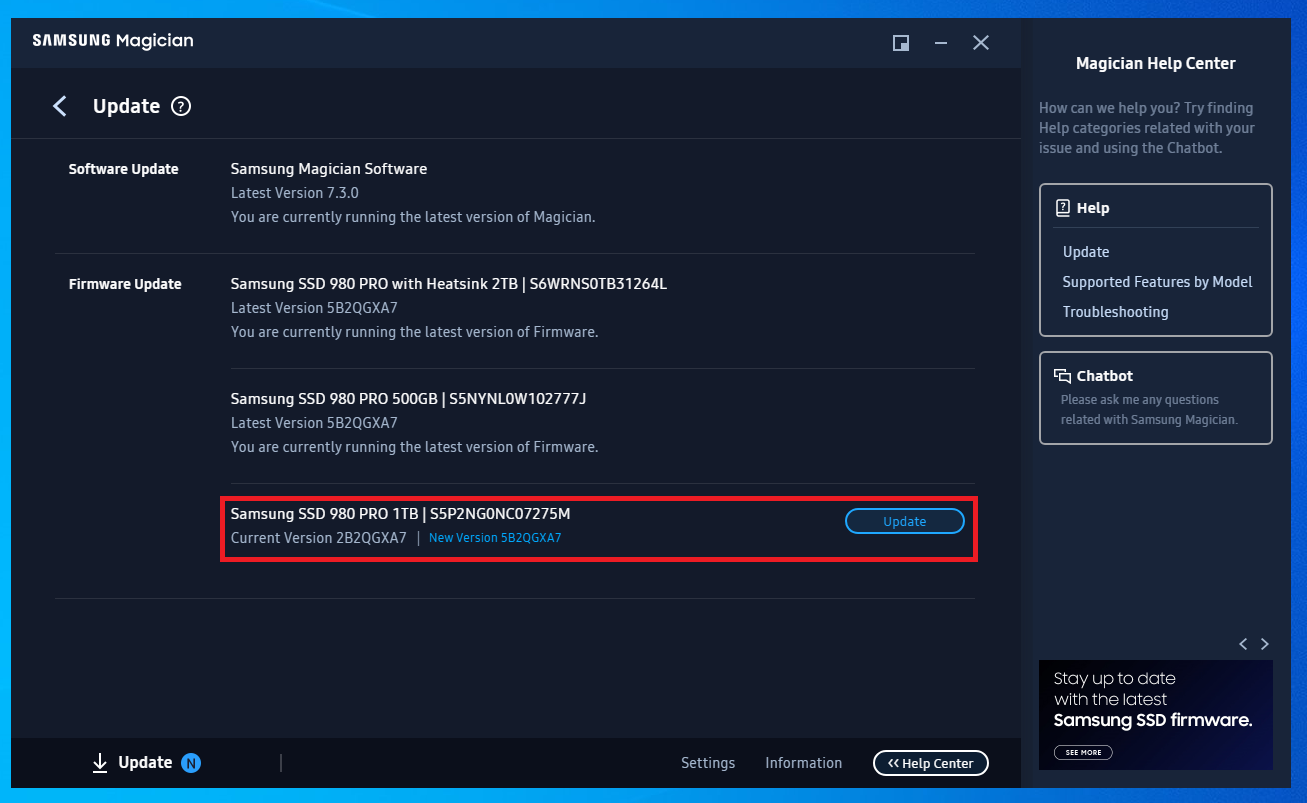Open the Troubleshooting help topic
This screenshot has width=1307, height=803.
coord(1115,311)
